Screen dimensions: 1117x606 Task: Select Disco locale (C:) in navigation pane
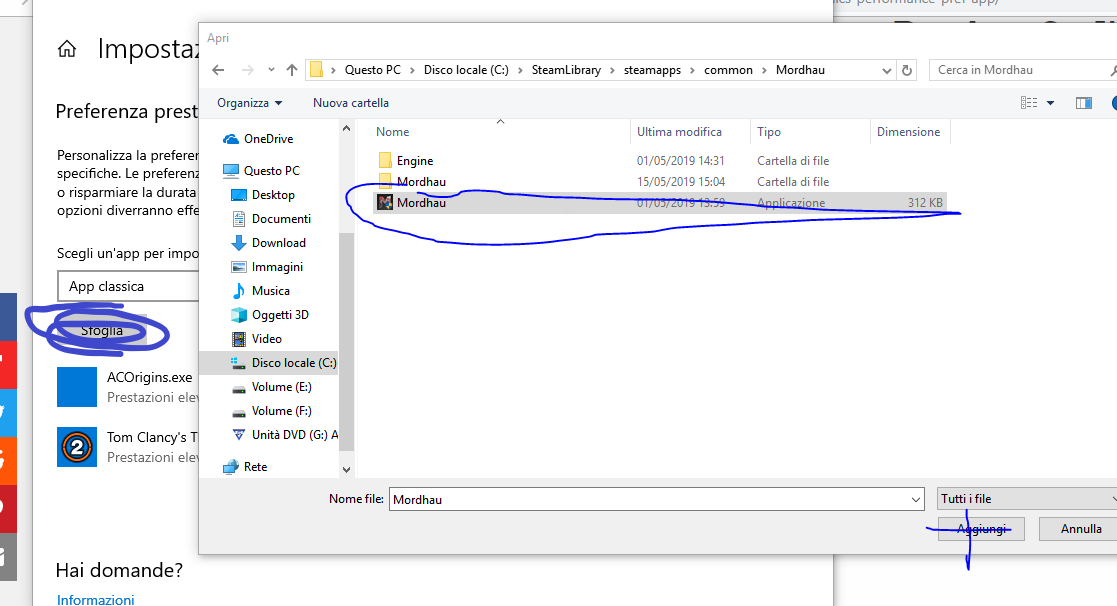(293, 362)
